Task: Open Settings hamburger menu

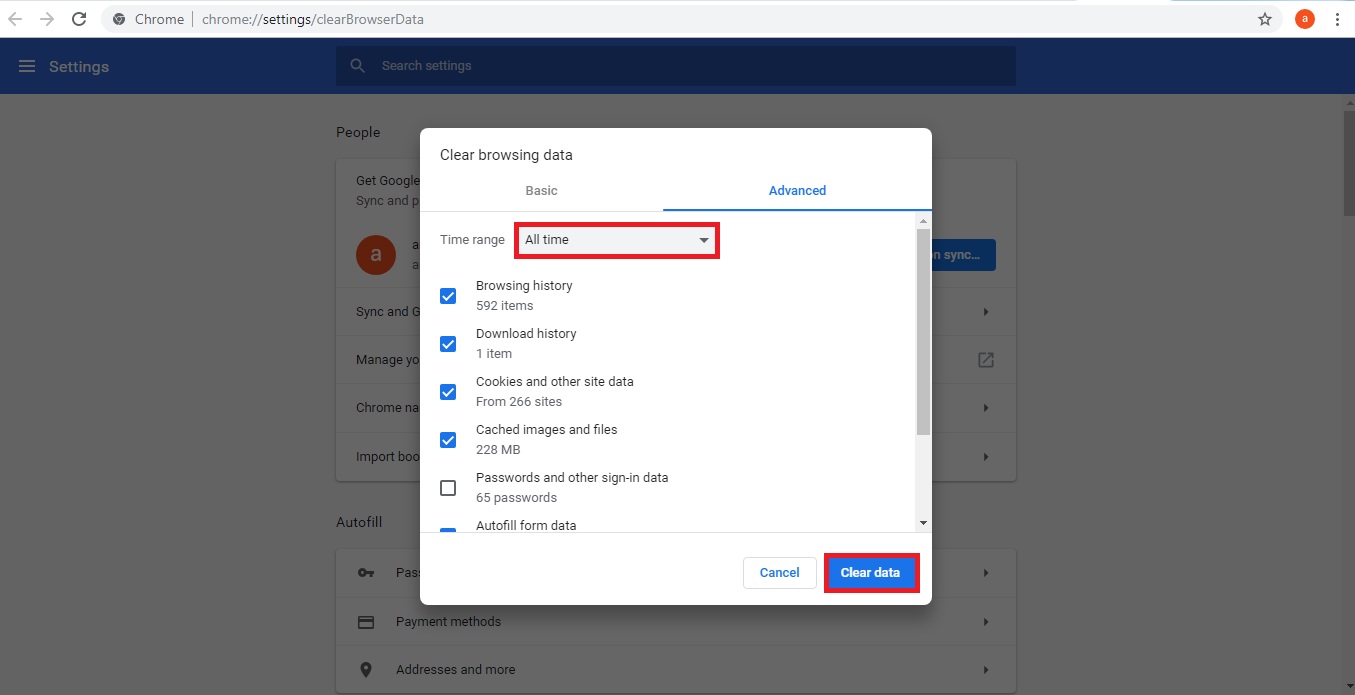Action: point(27,66)
